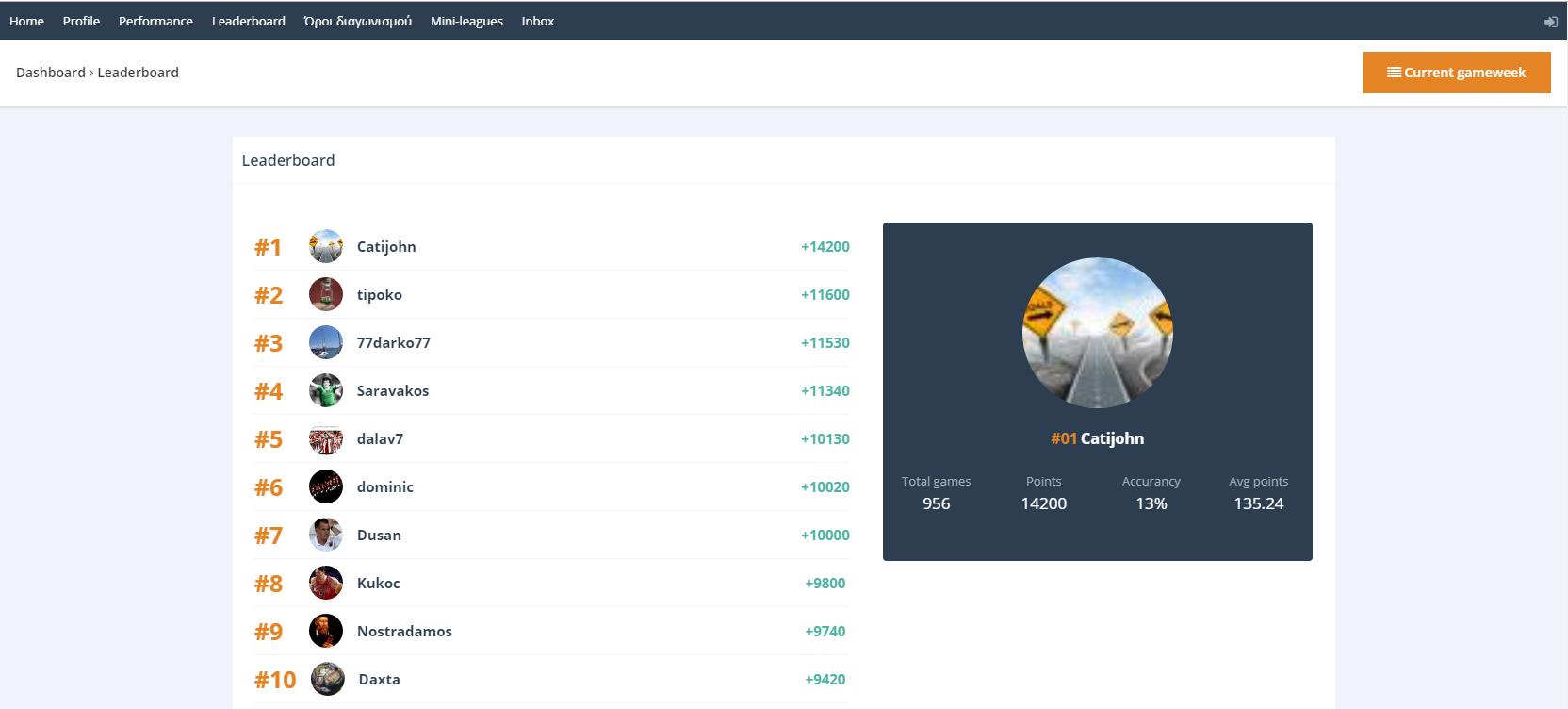Select Mini-leagues in the navigation bar

click(x=466, y=21)
